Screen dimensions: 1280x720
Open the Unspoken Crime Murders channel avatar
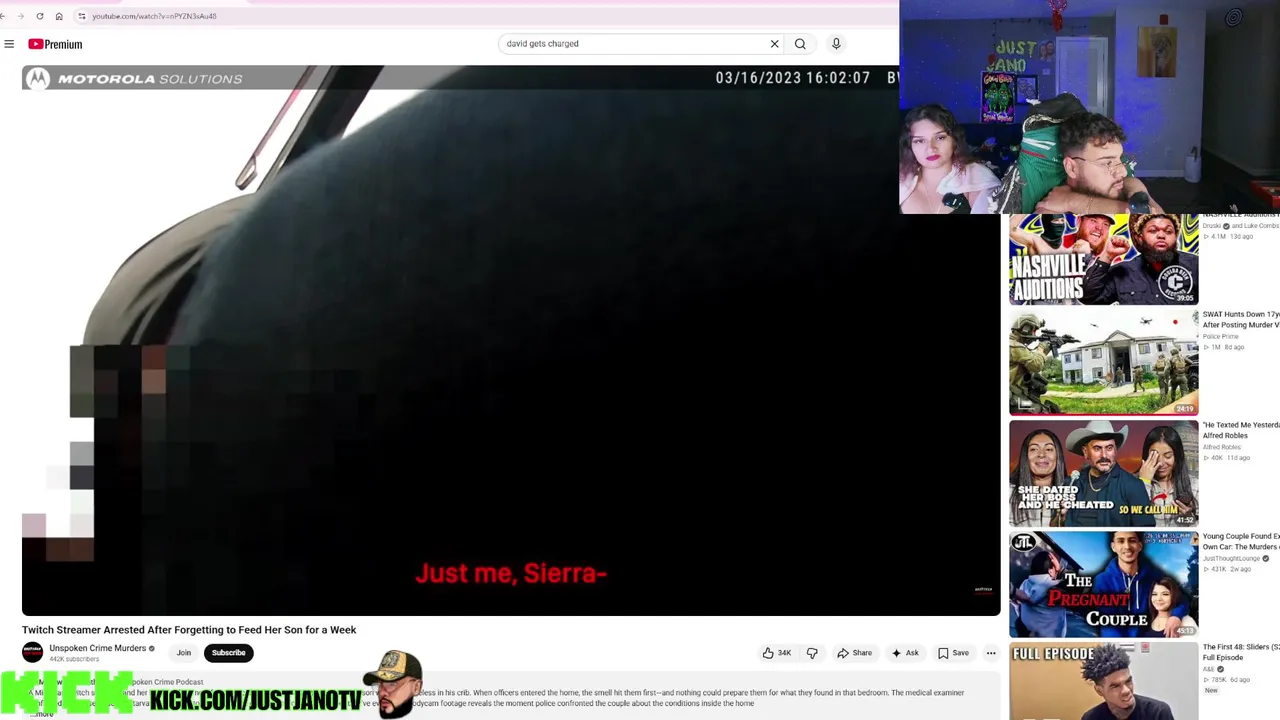33,652
